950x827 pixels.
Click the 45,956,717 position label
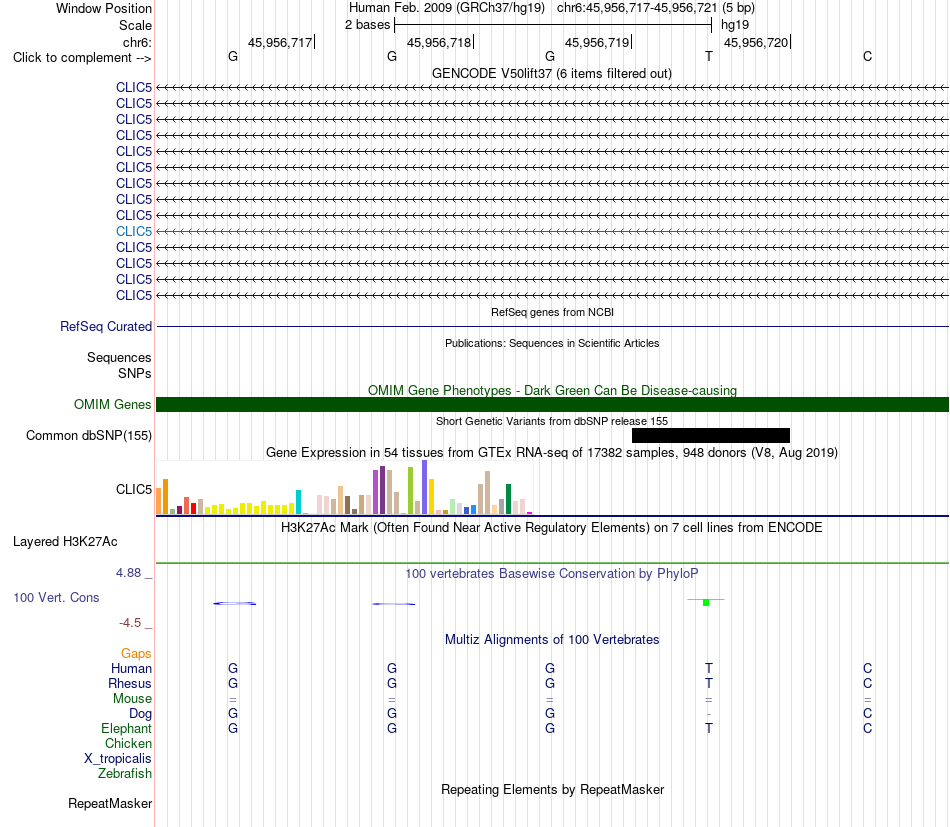coord(280,42)
